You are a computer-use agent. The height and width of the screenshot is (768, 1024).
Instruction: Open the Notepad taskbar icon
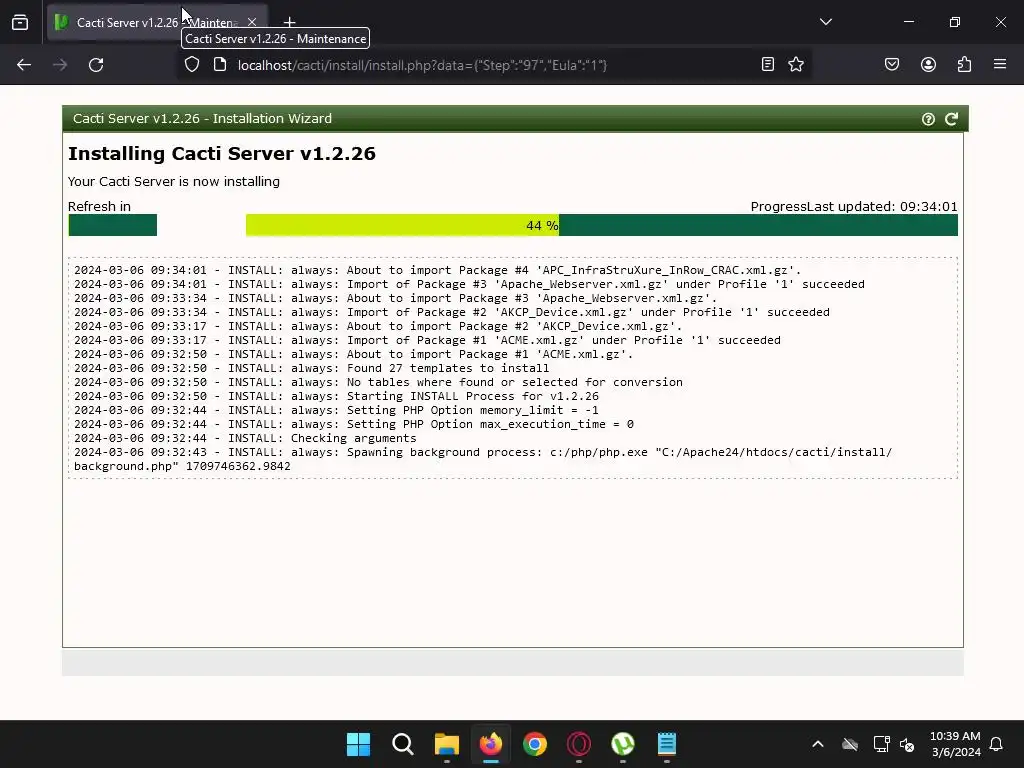click(x=667, y=744)
